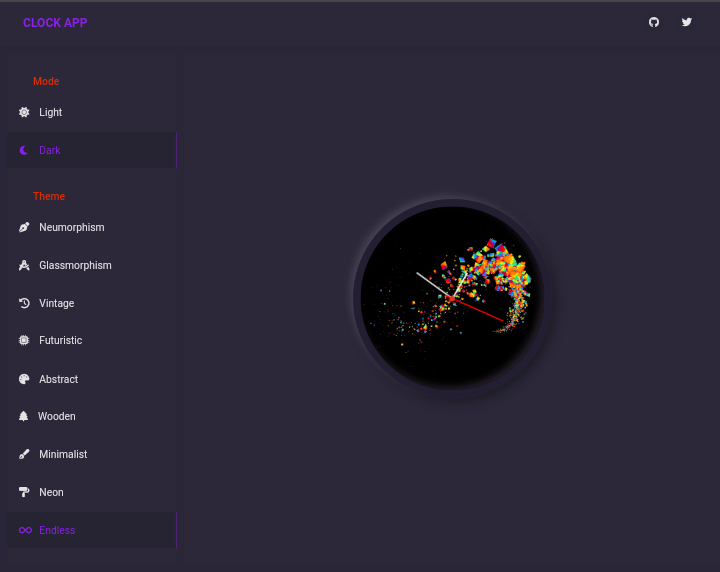Apply the Futuristic theme
Screen dimensions: 720x572
92,340
